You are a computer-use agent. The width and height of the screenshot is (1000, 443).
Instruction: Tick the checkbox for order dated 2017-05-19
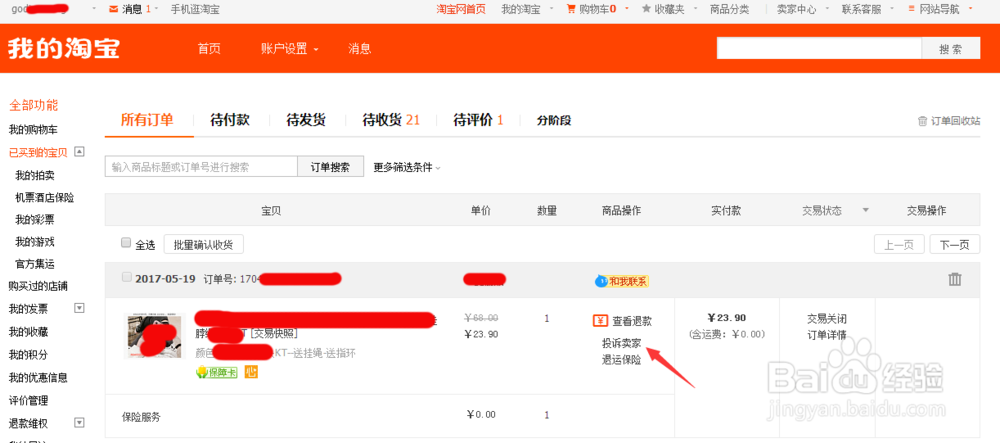(x=126, y=277)
